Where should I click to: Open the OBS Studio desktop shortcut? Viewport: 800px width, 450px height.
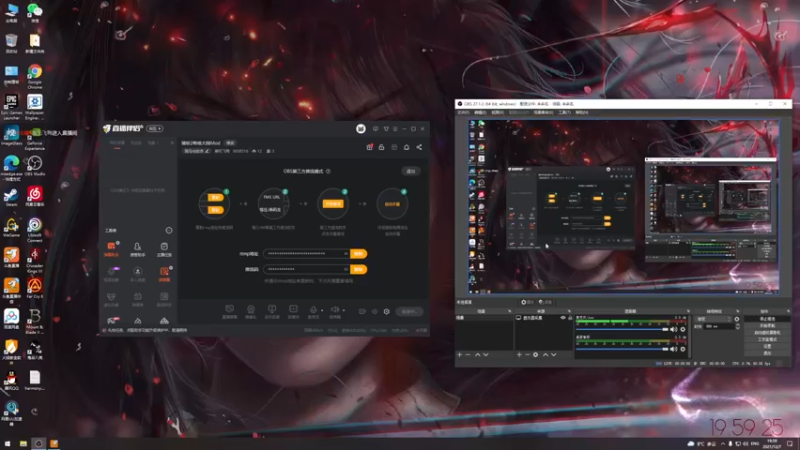click(x=35, y=166)
